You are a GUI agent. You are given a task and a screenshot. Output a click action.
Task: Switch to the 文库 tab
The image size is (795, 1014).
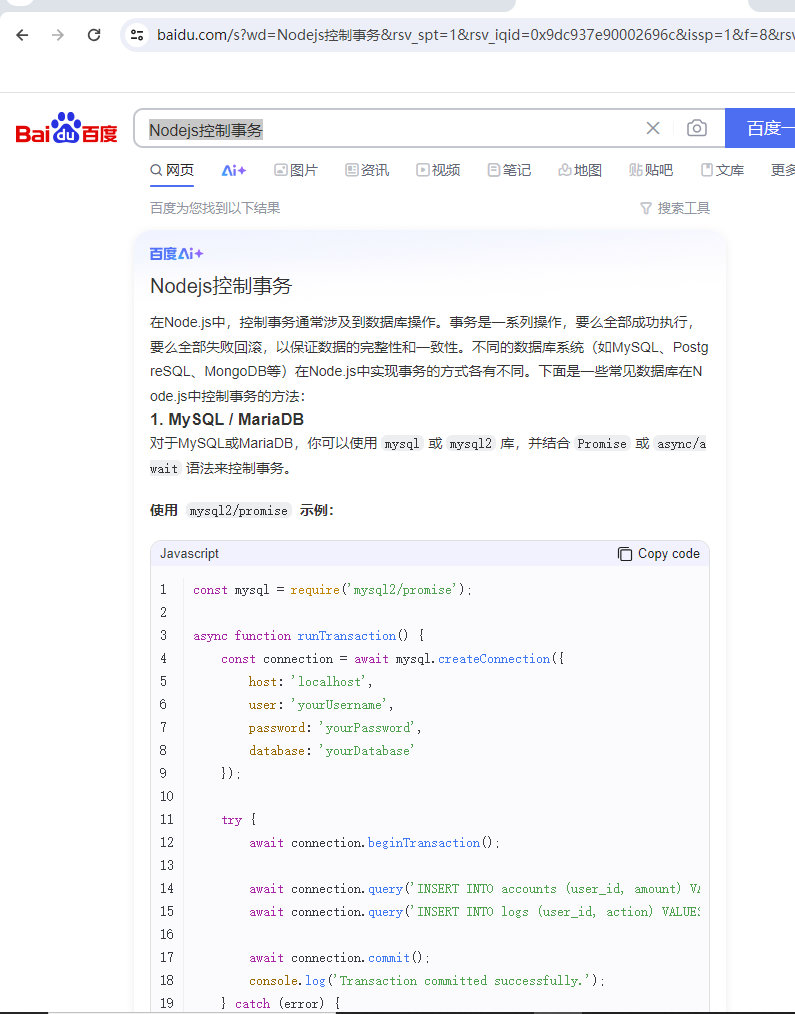723,170
